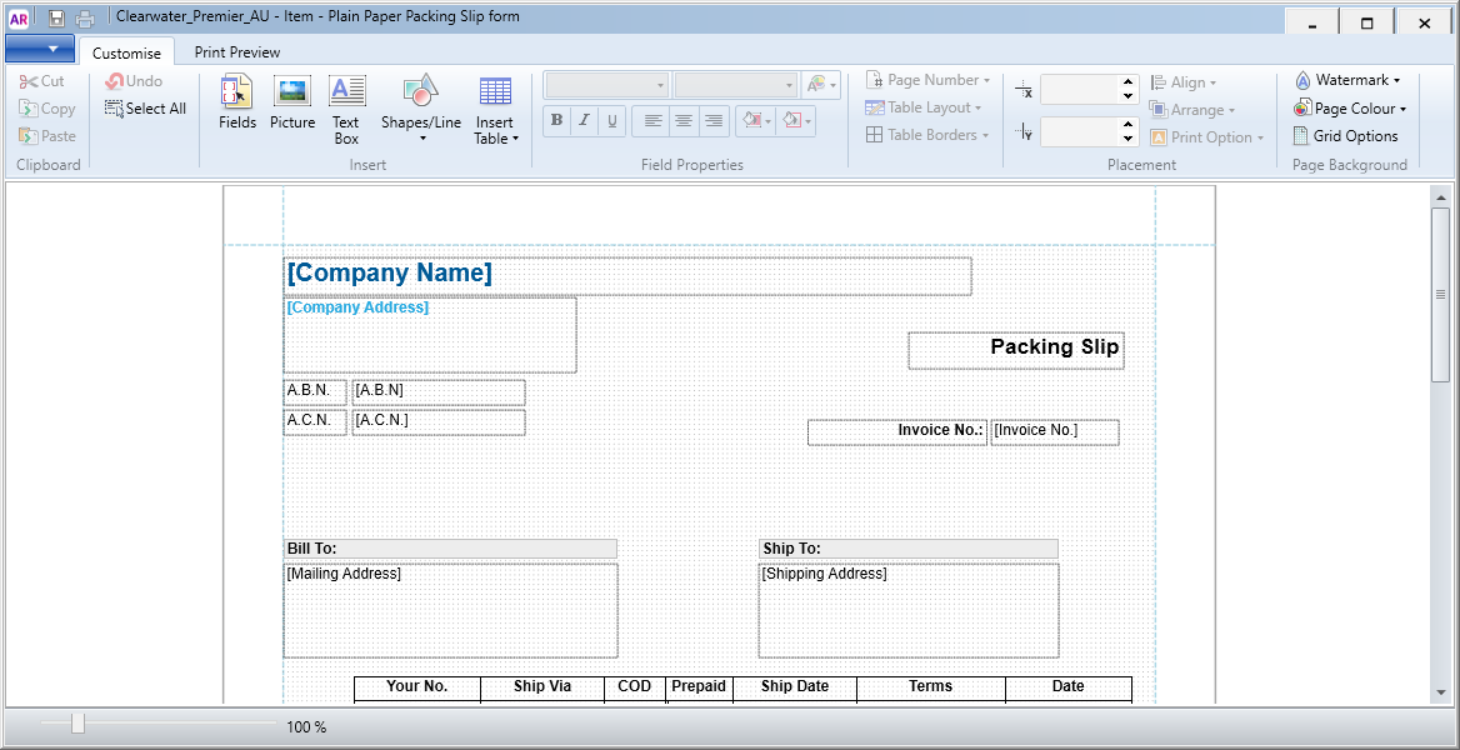Open the font size dropdown

789,84
